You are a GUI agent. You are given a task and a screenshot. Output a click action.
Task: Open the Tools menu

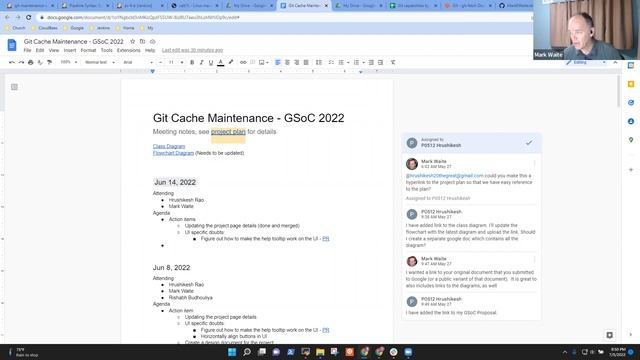pyautogui.click(x=107, y=50)
